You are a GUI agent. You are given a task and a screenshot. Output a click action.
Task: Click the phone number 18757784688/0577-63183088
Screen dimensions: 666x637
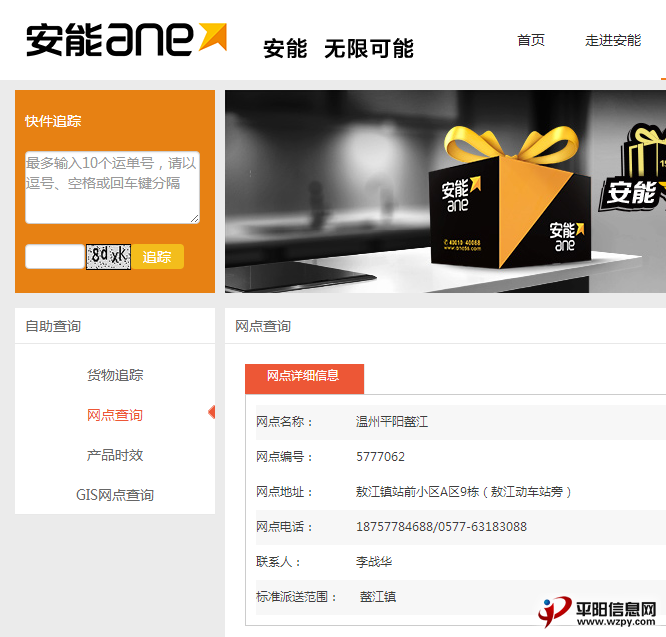[441, 527]
